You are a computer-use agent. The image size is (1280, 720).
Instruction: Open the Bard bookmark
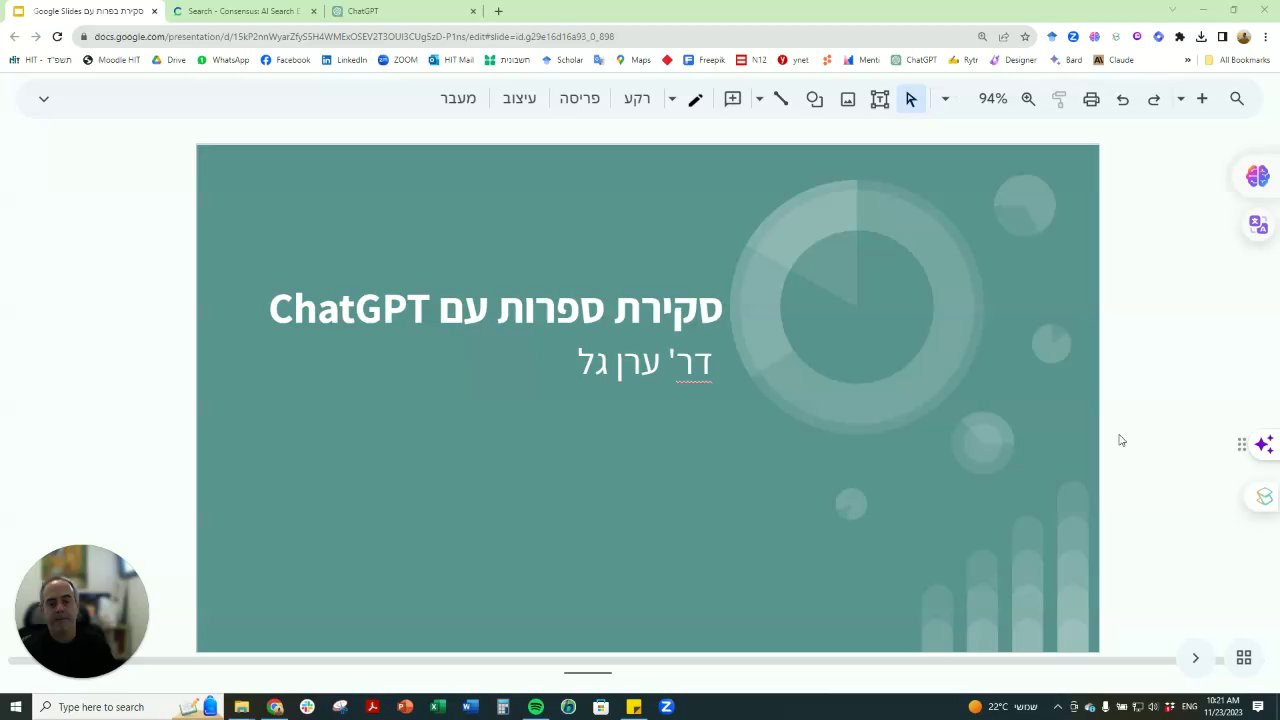point(1066,60)
